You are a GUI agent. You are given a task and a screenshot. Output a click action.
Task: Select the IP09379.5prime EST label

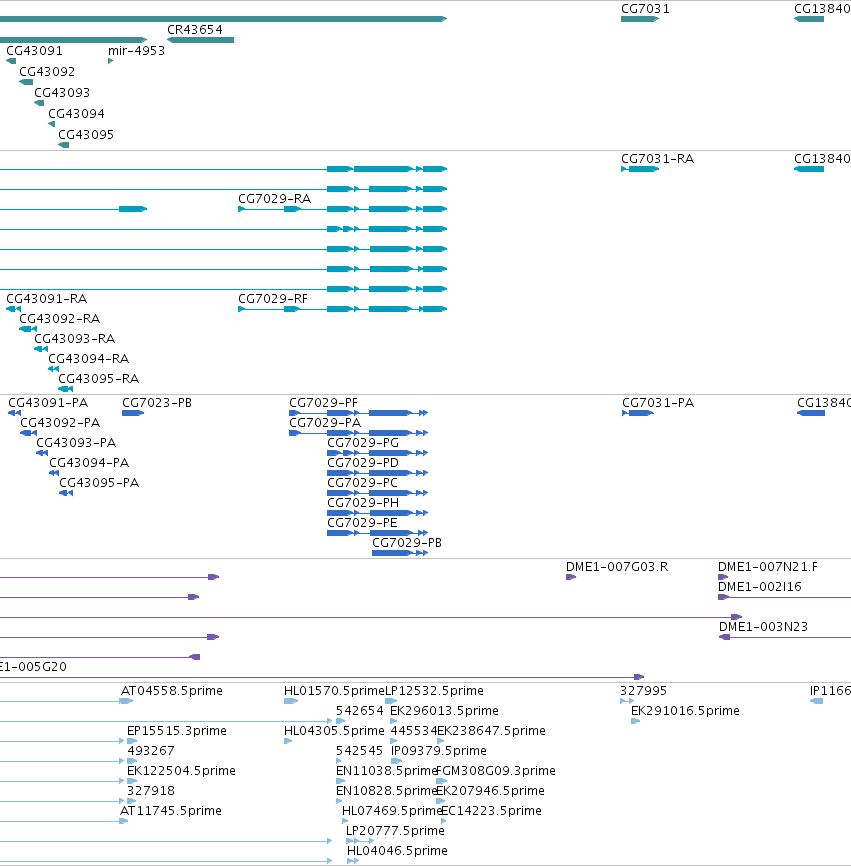pos(438,751)
